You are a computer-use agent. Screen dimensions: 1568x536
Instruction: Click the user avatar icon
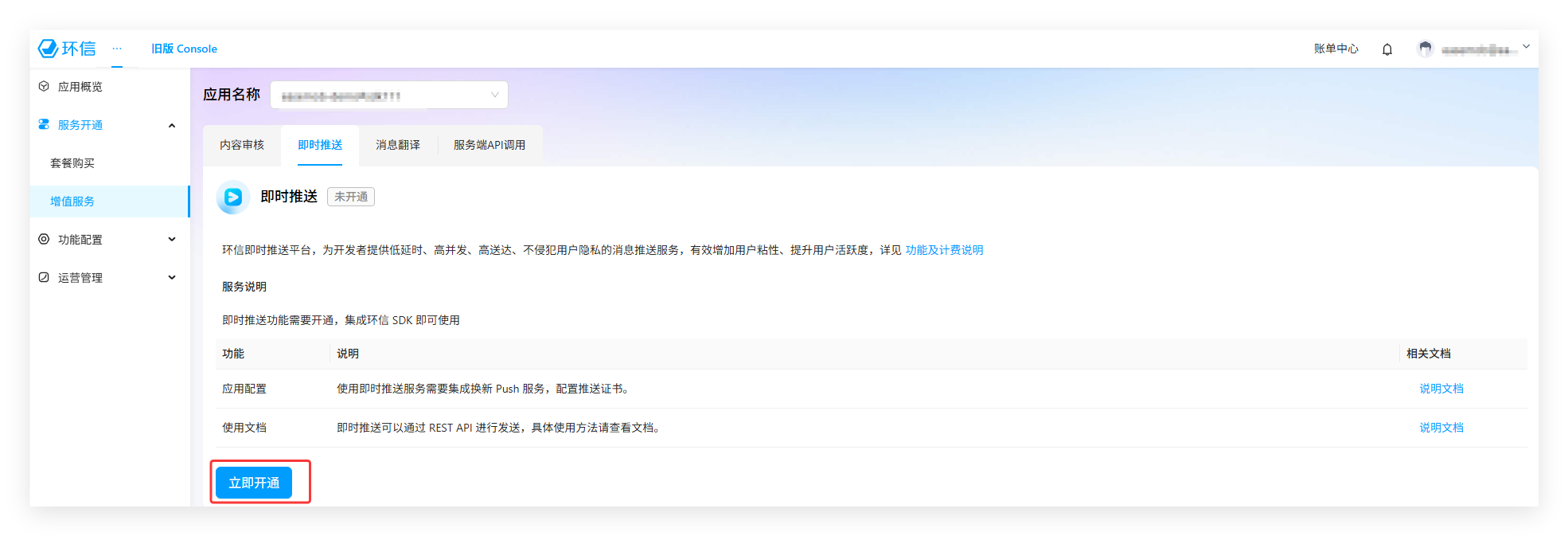click(x=1426, y=49)
